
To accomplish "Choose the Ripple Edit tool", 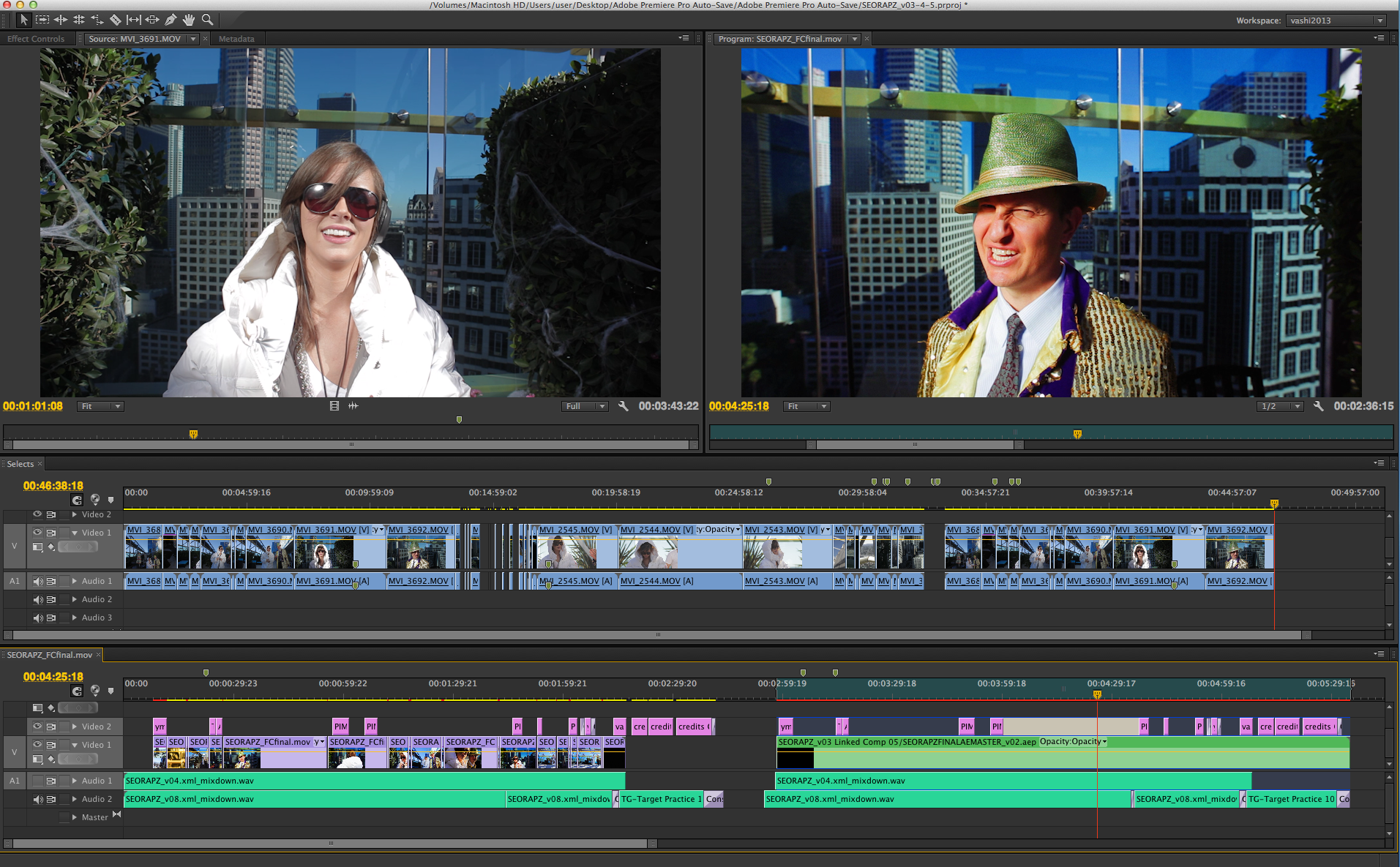I will [60, 20].
